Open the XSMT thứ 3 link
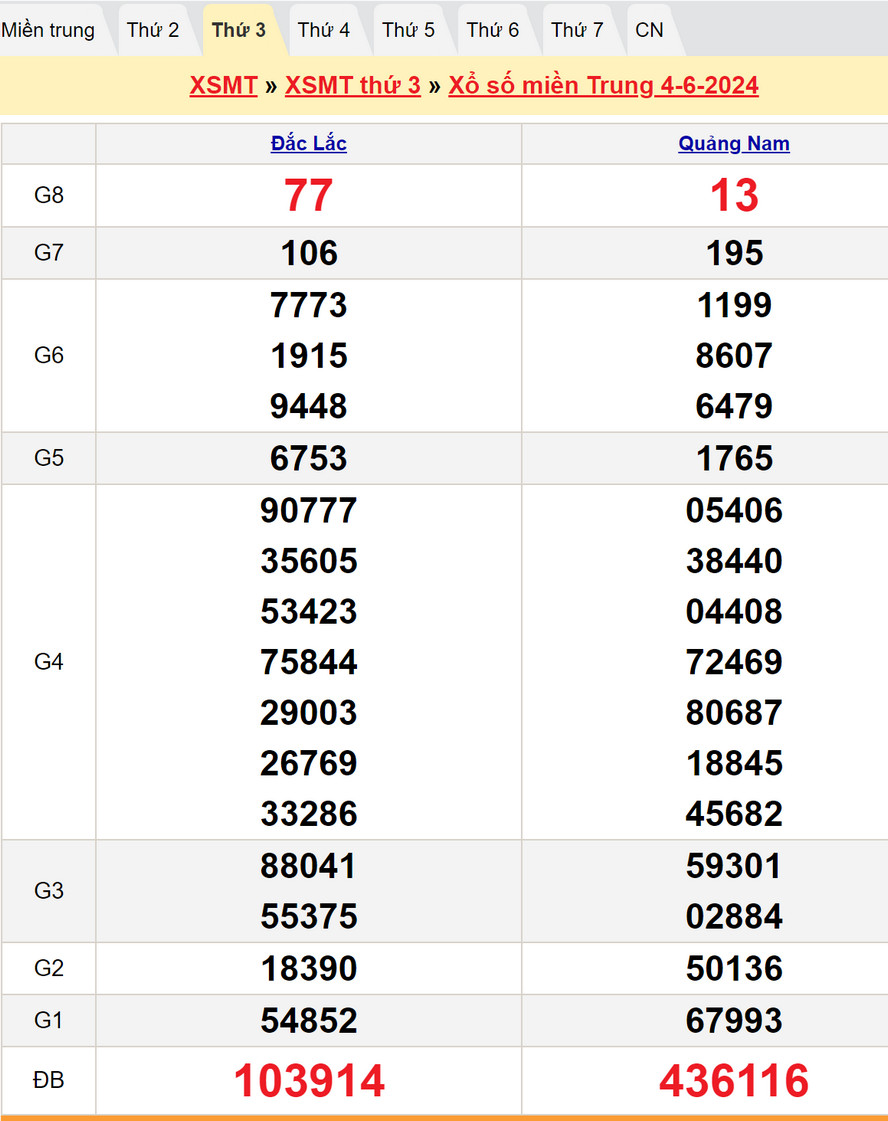The height and width of the screenshot is (1121, 888). click(x=352, y=85)
